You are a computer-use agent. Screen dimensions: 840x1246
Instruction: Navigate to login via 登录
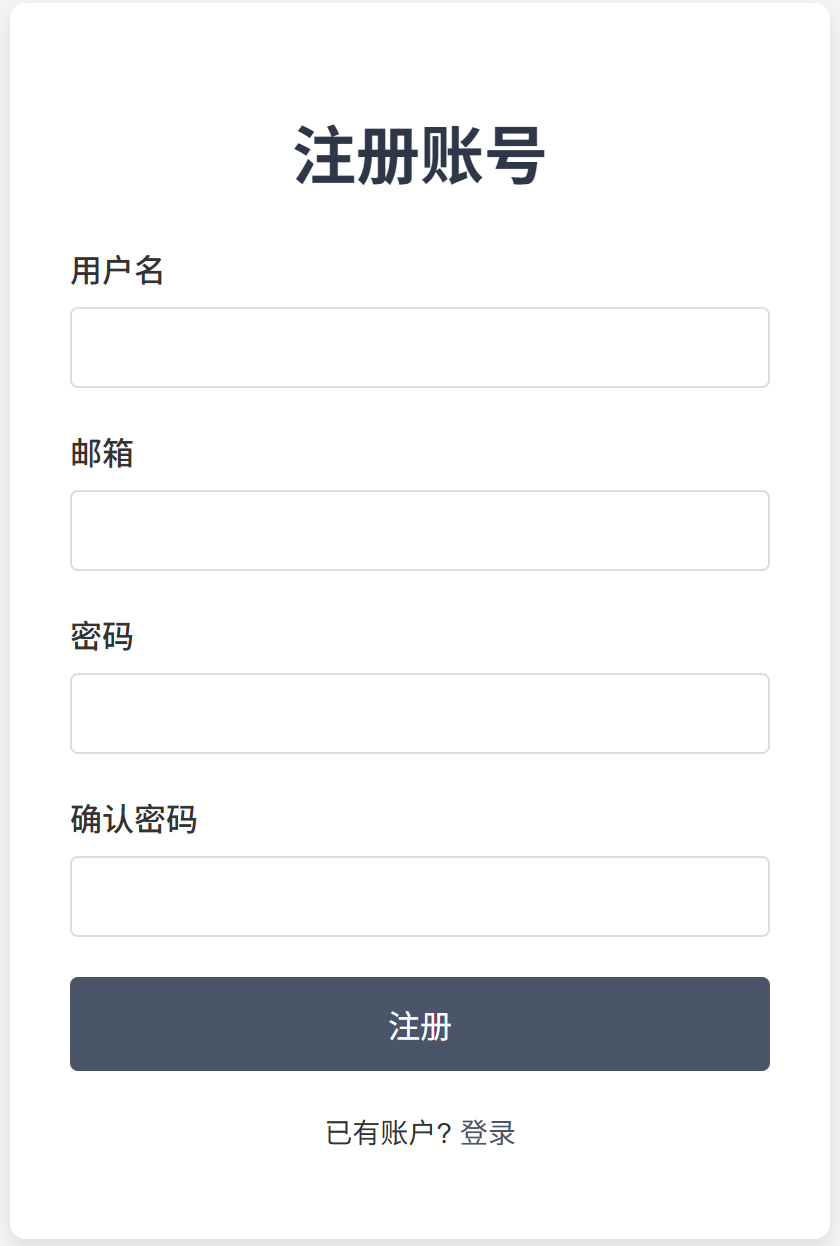coord(487,1133)
